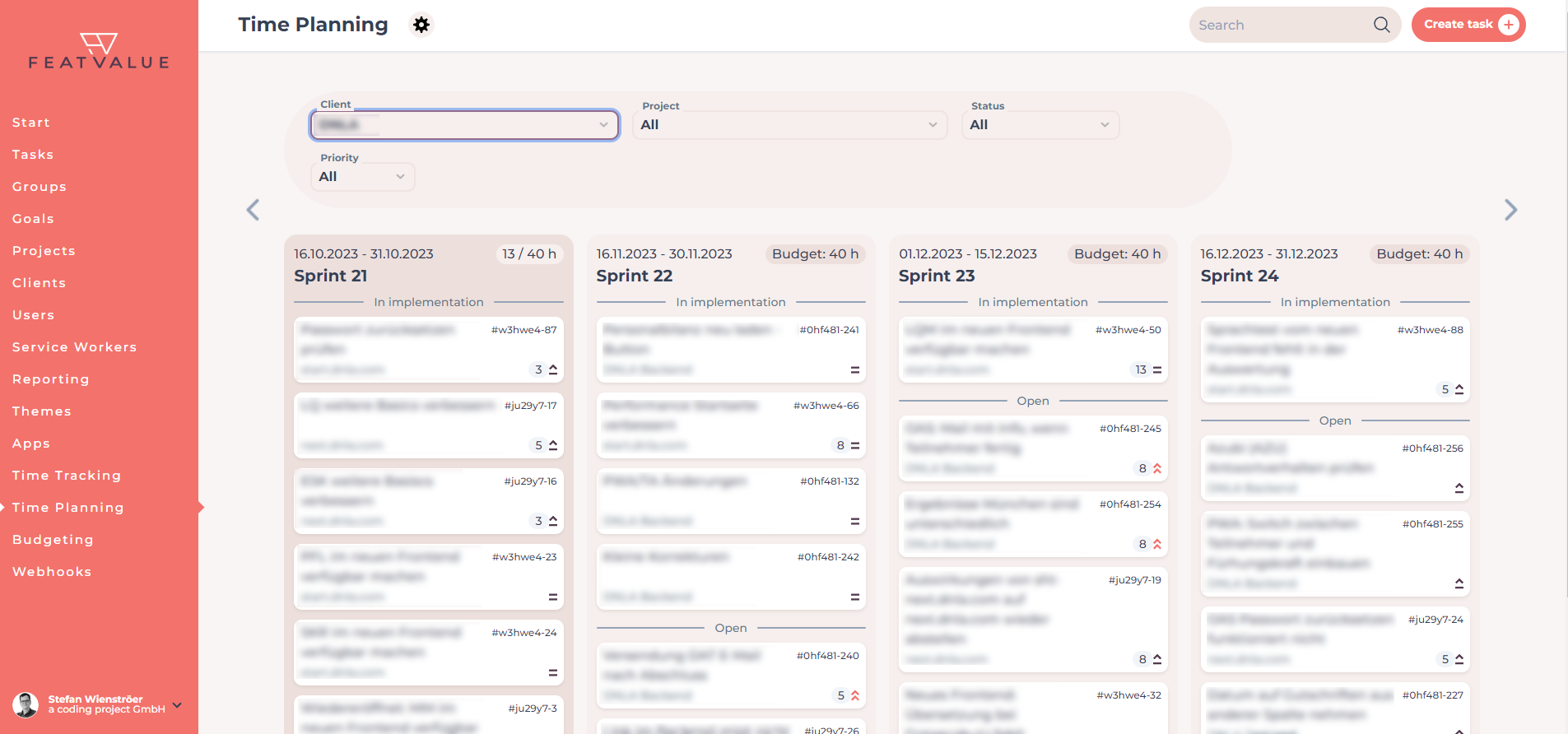Viewport: 1568px width, 734px height.
Task: Click priority icon on task #w3hwe4-88
Action: click(x=1459, y=389)
